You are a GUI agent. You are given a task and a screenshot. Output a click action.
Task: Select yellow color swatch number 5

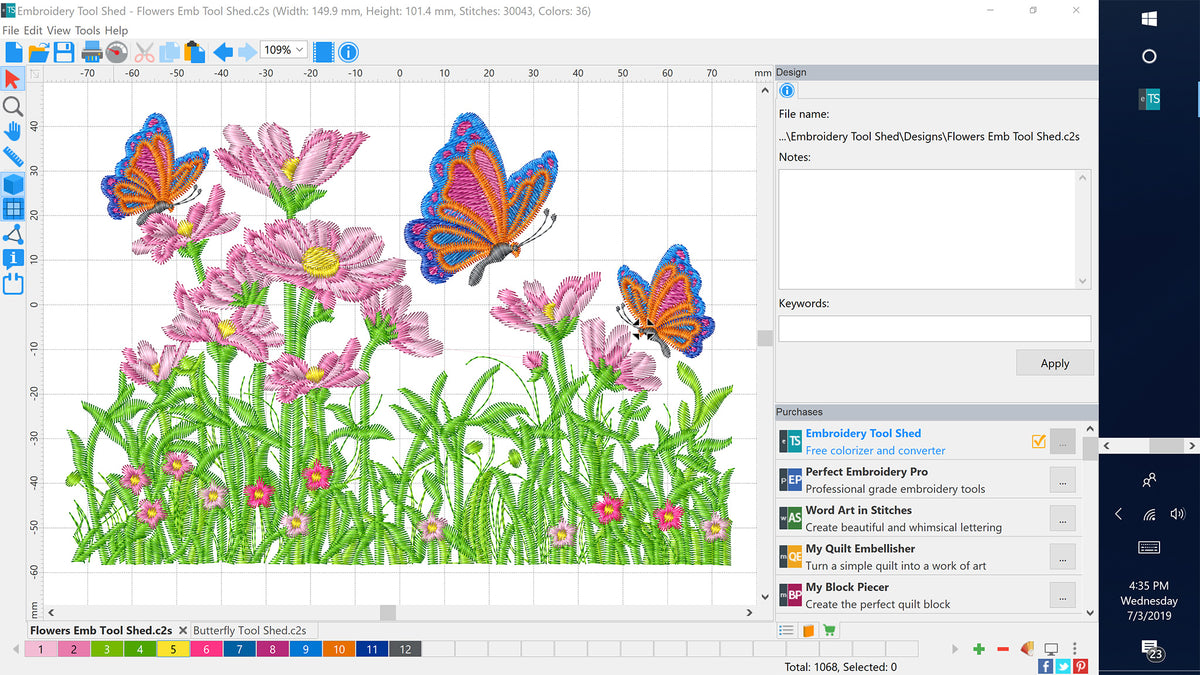point(173,650)
